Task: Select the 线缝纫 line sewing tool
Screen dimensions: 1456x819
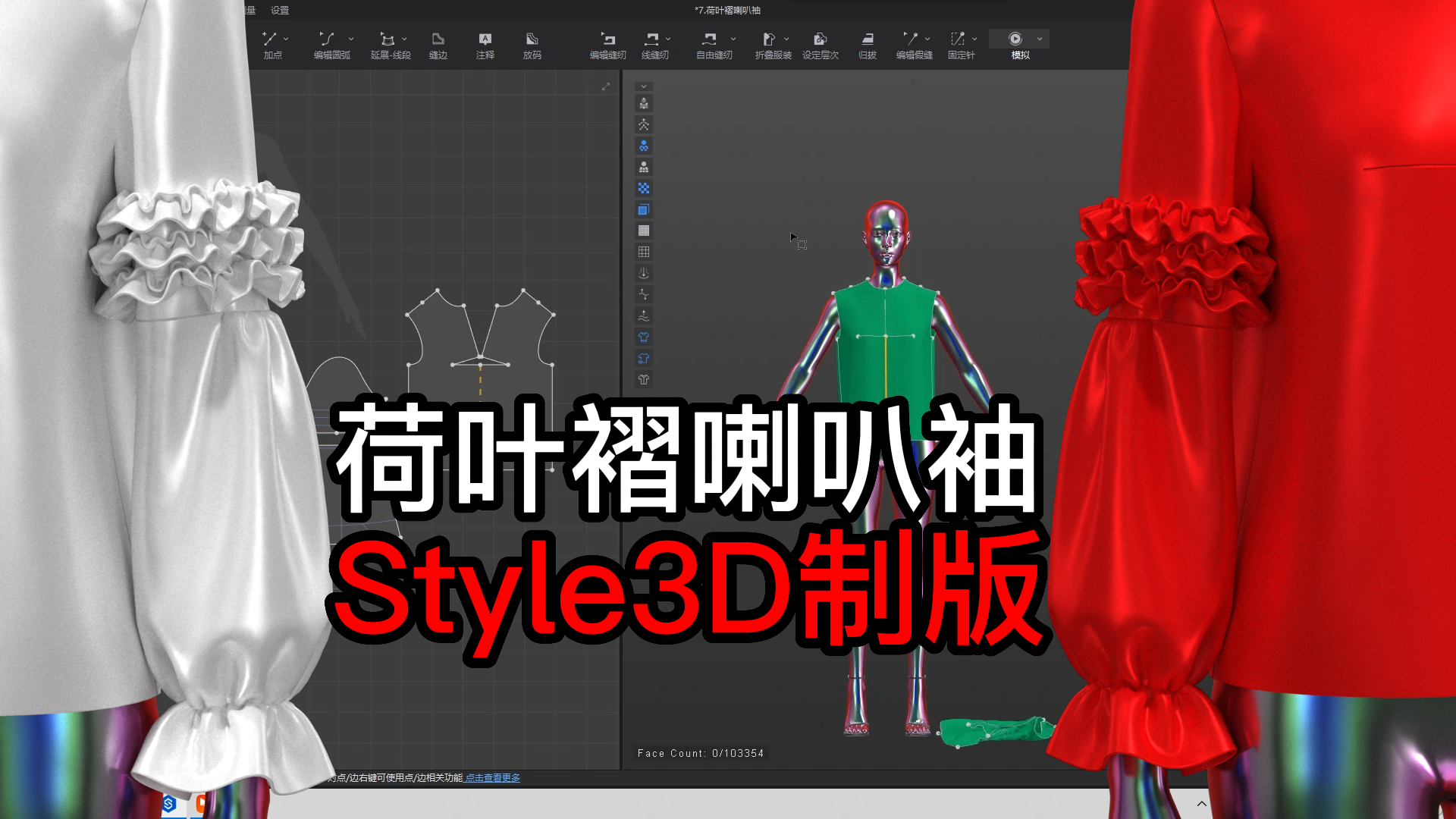Action: [x=654, y=45]
